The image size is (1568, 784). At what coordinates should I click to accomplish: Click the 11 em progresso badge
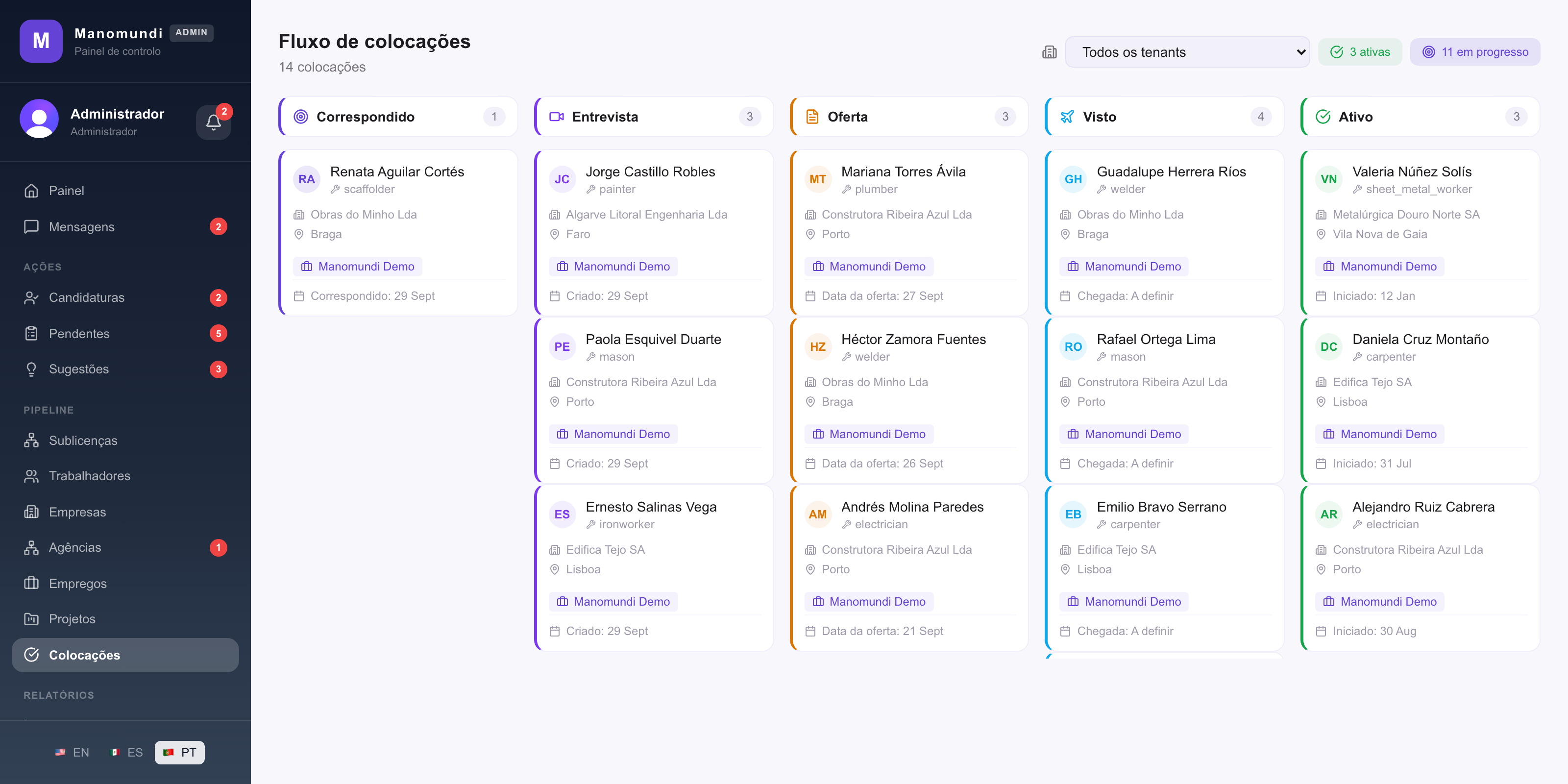click(1475, 52)
